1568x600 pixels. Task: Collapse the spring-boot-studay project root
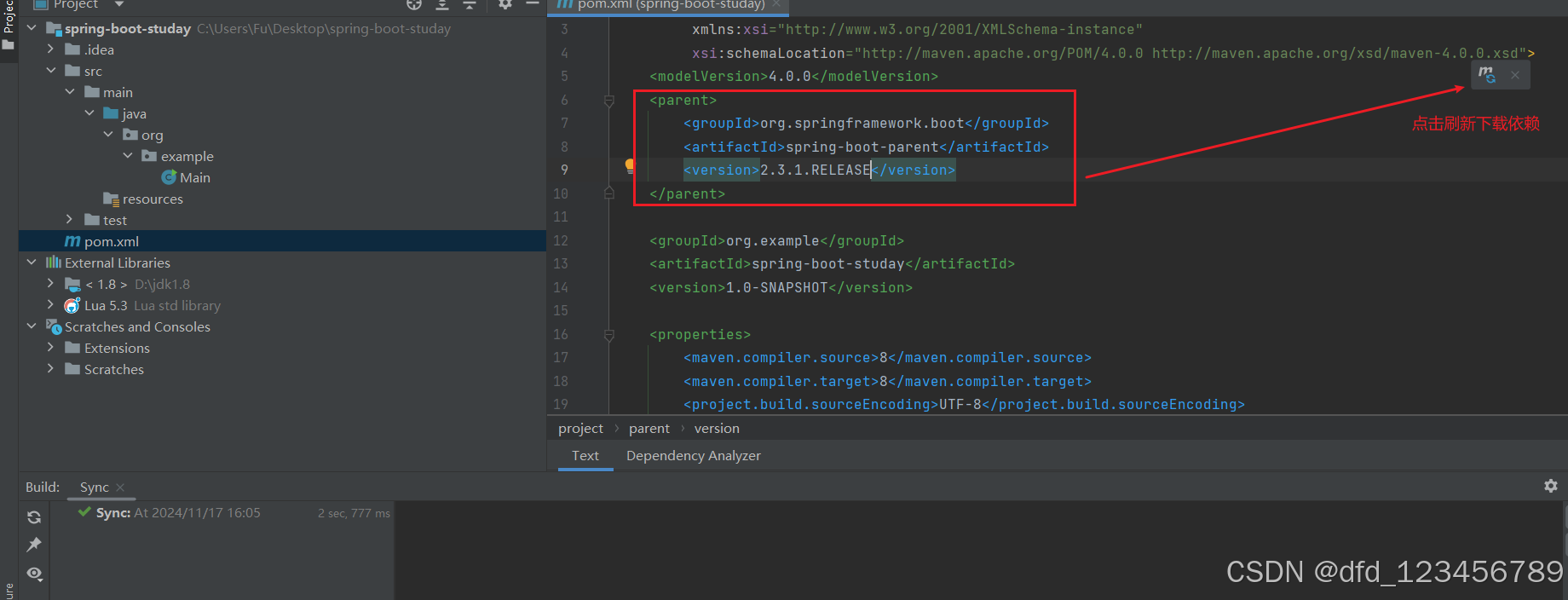[x=32, y=28]
